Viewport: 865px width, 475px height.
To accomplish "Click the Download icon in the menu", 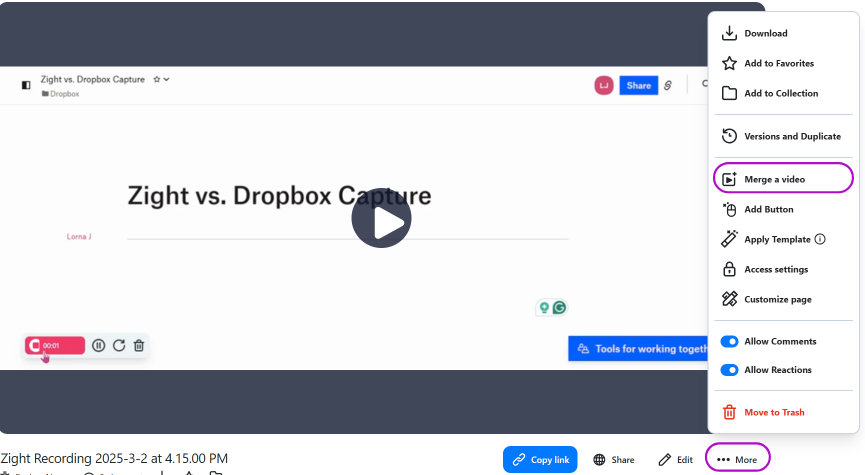I will coord(729,33).
